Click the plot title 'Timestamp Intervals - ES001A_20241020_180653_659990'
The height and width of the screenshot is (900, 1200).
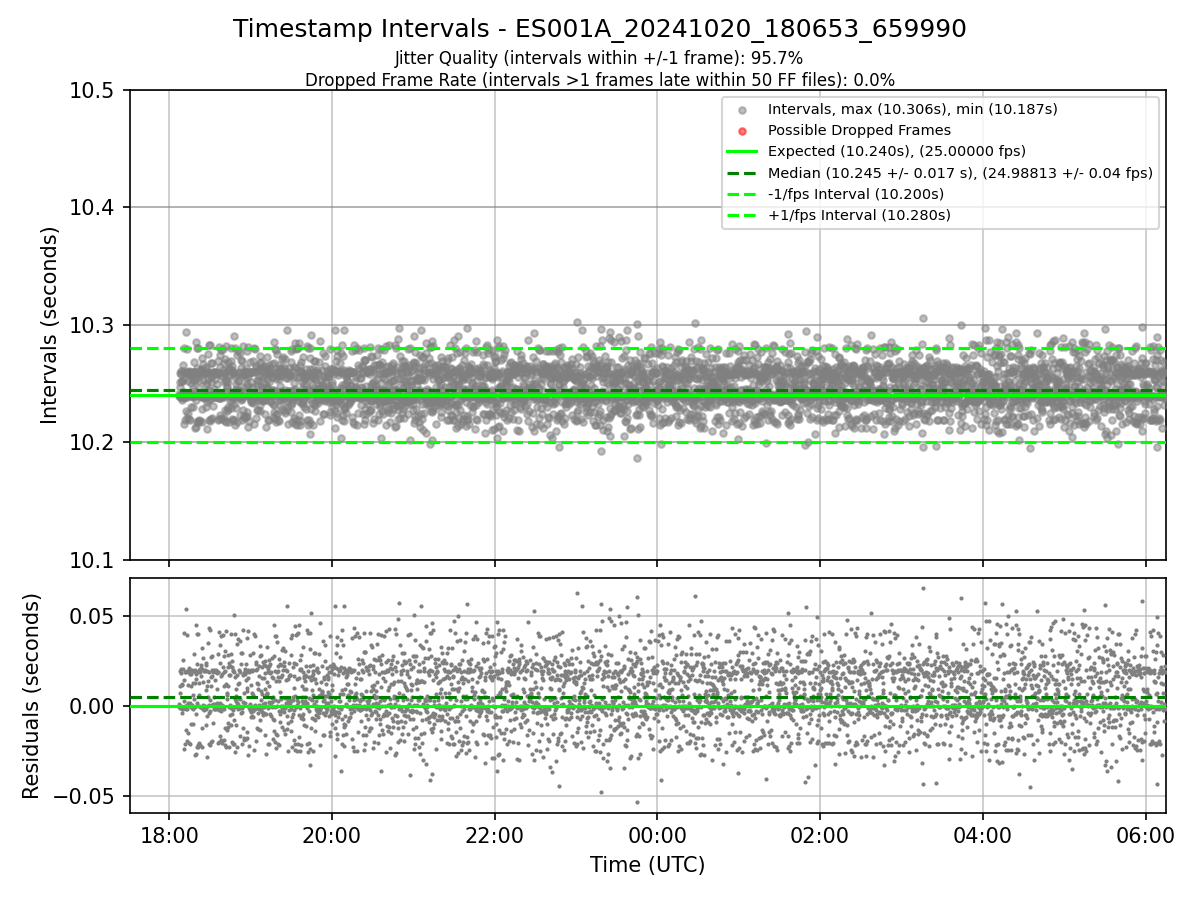pos(600,29)
